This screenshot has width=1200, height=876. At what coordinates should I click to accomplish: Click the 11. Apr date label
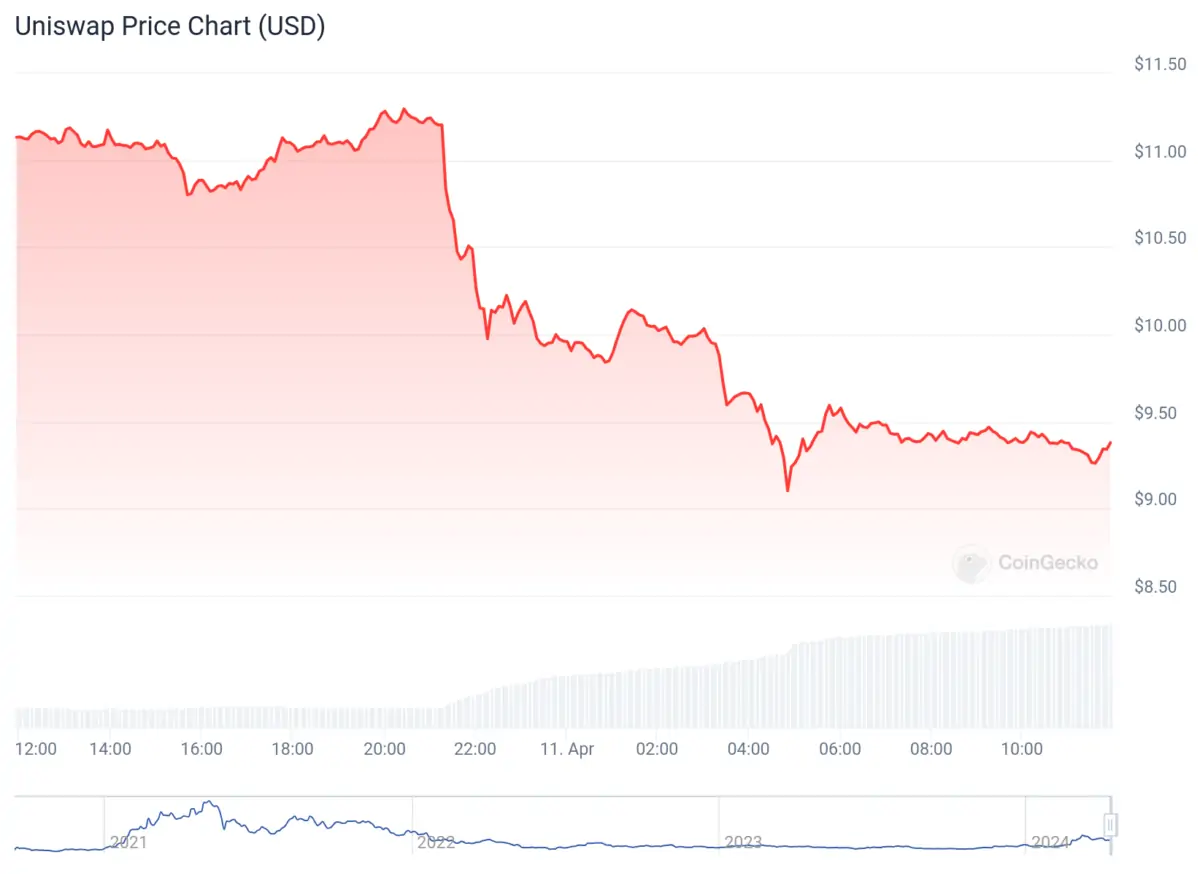coord(565,749)
